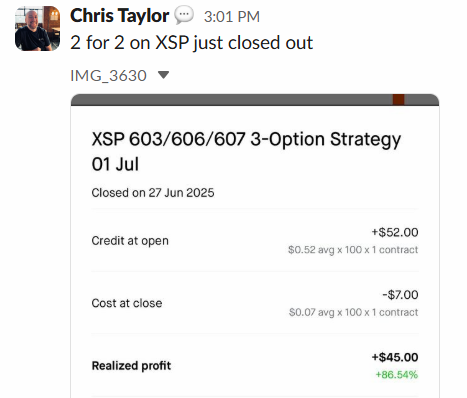Click the green +86.54% percentage
The width and height of the screenshot is (467, 398).
click(x=397, y=375)
